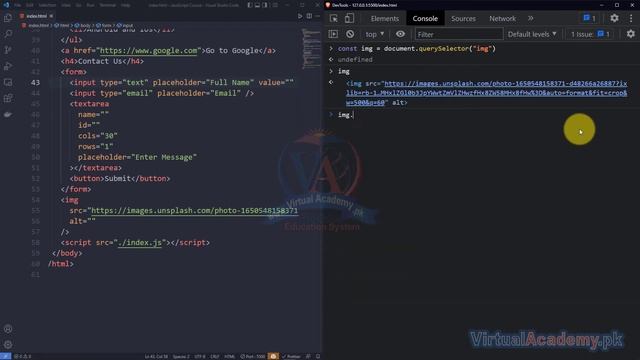Click the CRLF line ending status item
This screenshot has height=360, width=640.
click(215, 356)
